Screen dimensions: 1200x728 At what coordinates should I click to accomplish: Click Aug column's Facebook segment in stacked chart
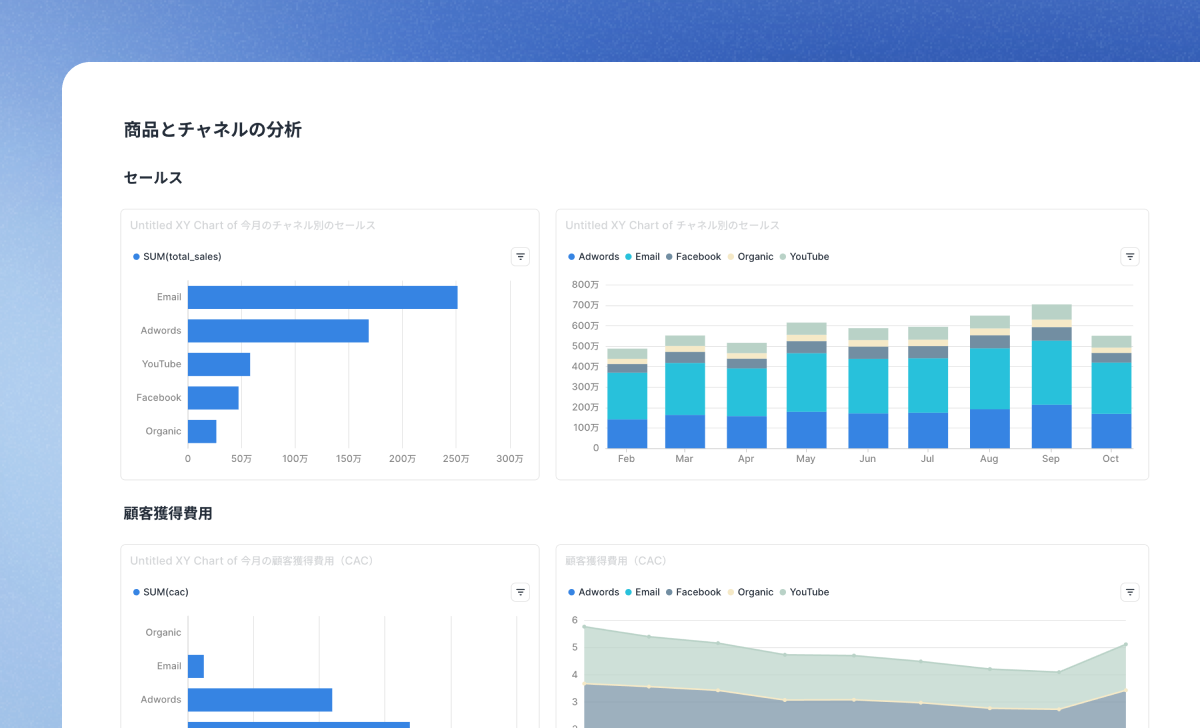pos(989,342)
